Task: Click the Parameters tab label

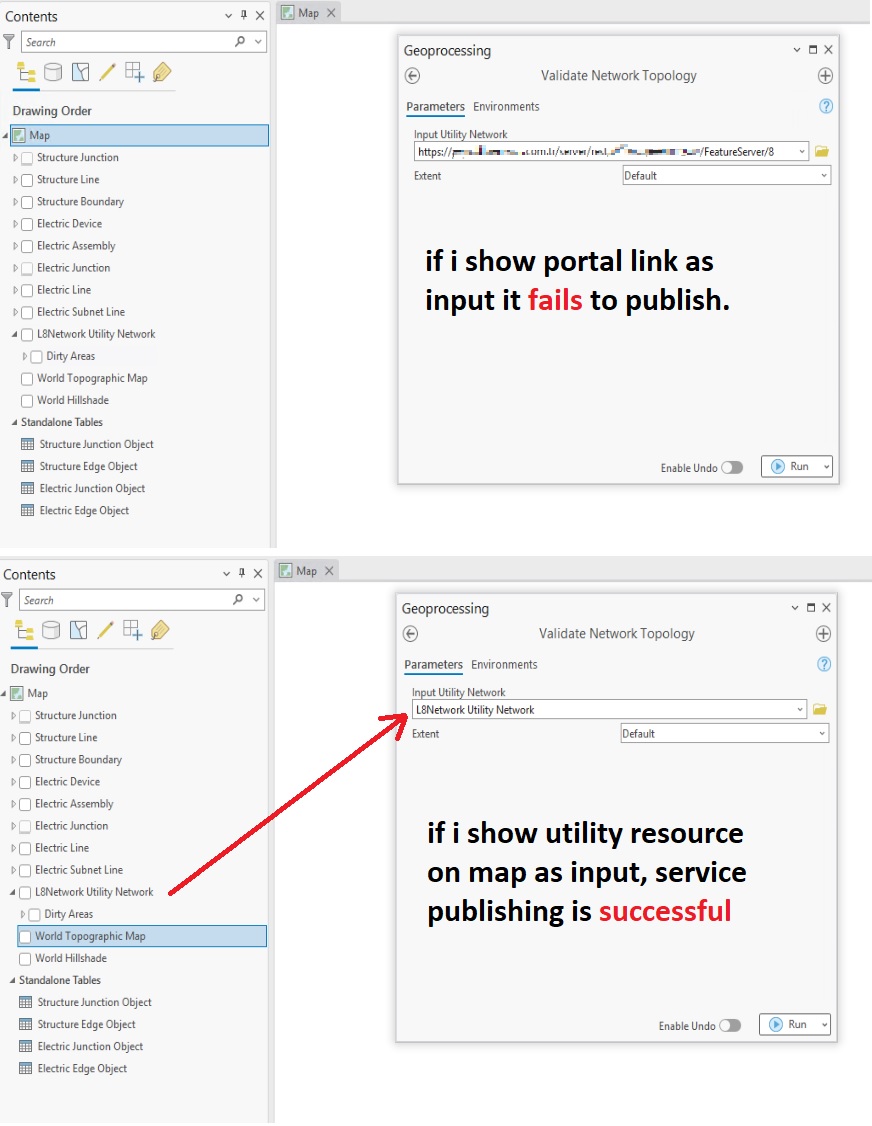Action: click(437, 106)
